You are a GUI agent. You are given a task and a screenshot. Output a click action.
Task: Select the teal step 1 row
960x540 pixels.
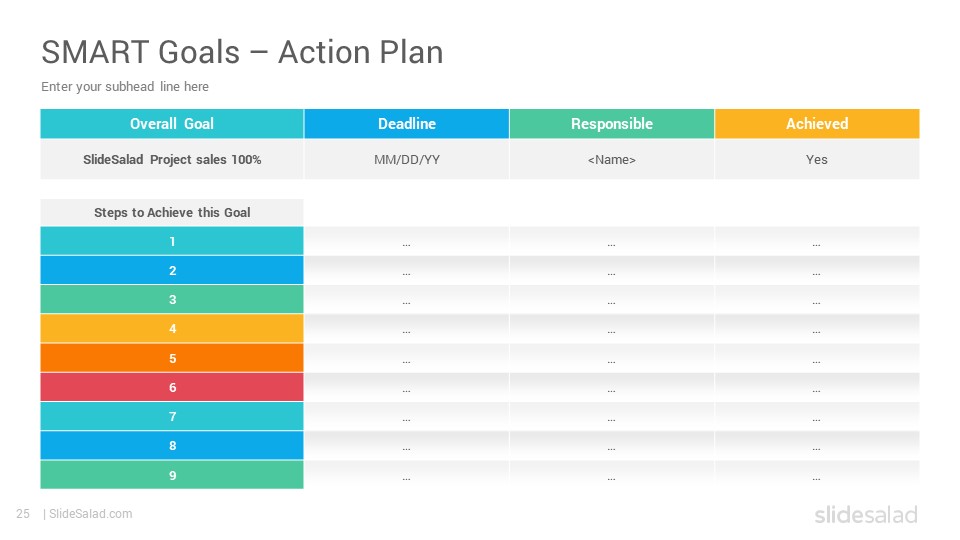click(172, 241)
